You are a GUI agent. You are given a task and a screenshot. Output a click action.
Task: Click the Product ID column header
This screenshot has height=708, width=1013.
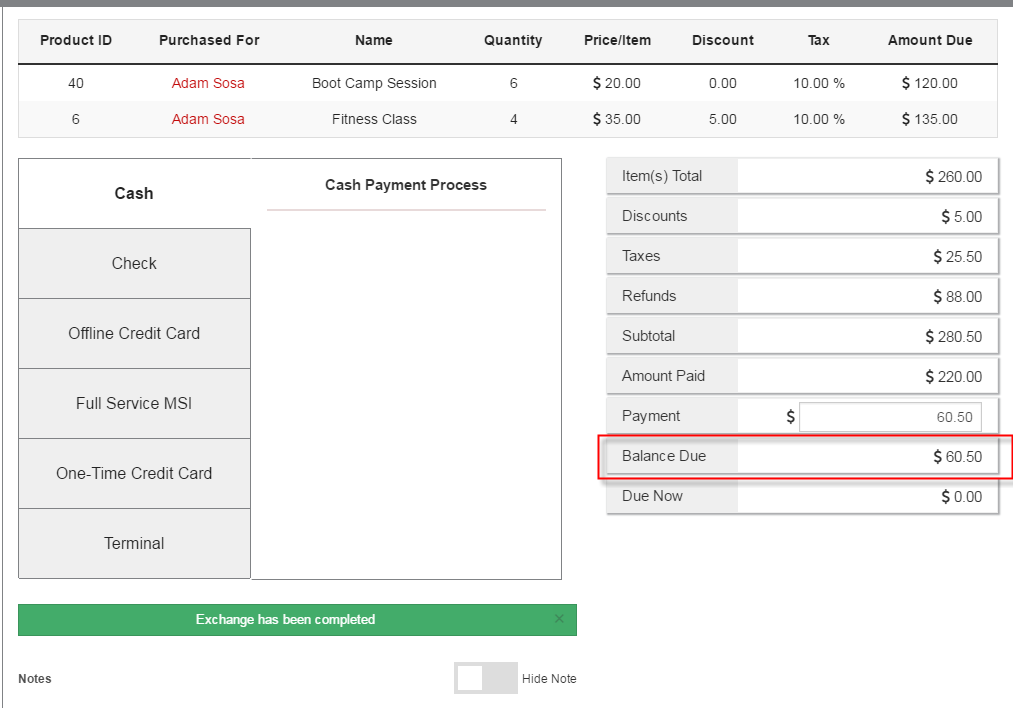76,41
